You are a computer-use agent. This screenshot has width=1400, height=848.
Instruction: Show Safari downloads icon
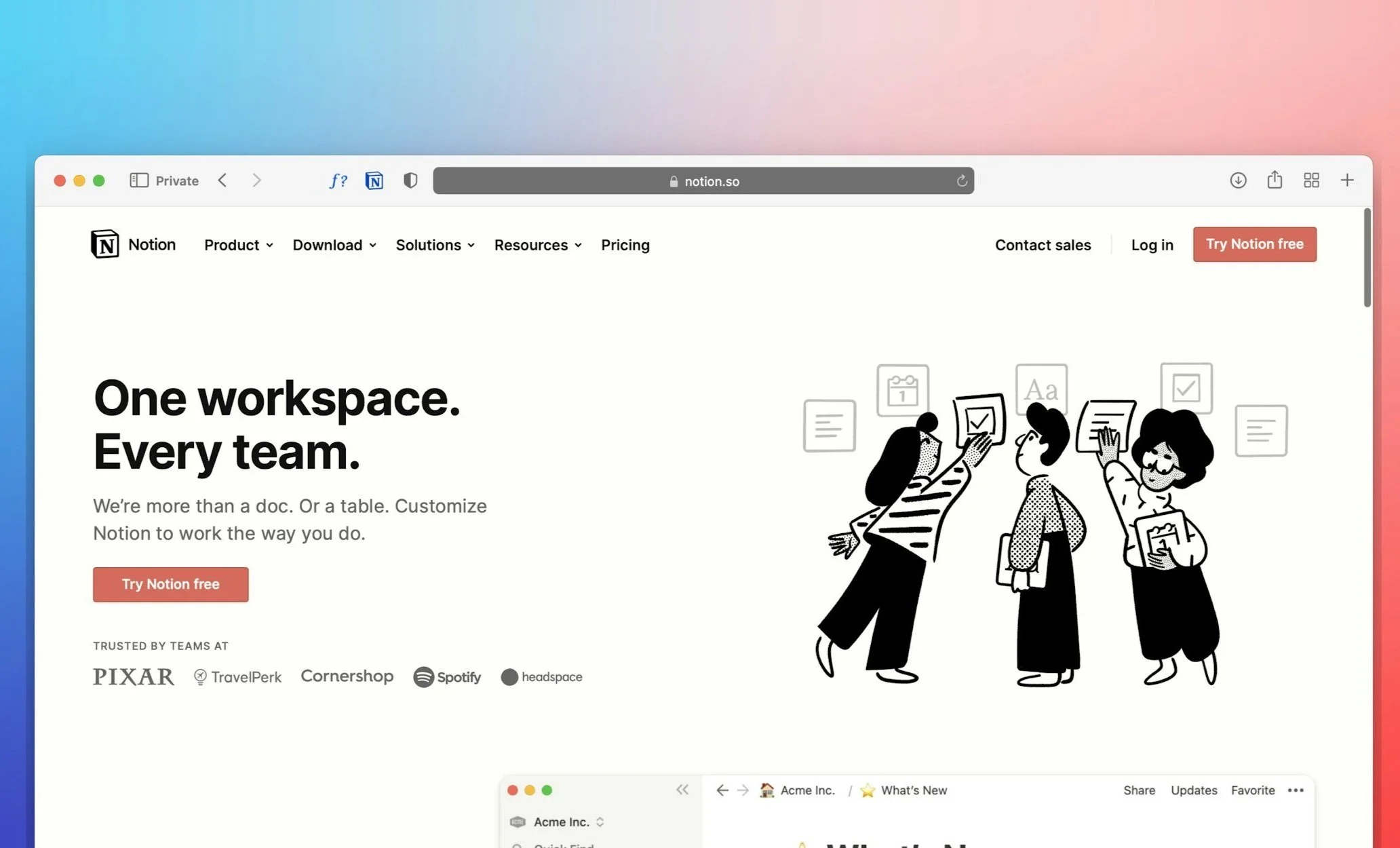pos(1238,180)
